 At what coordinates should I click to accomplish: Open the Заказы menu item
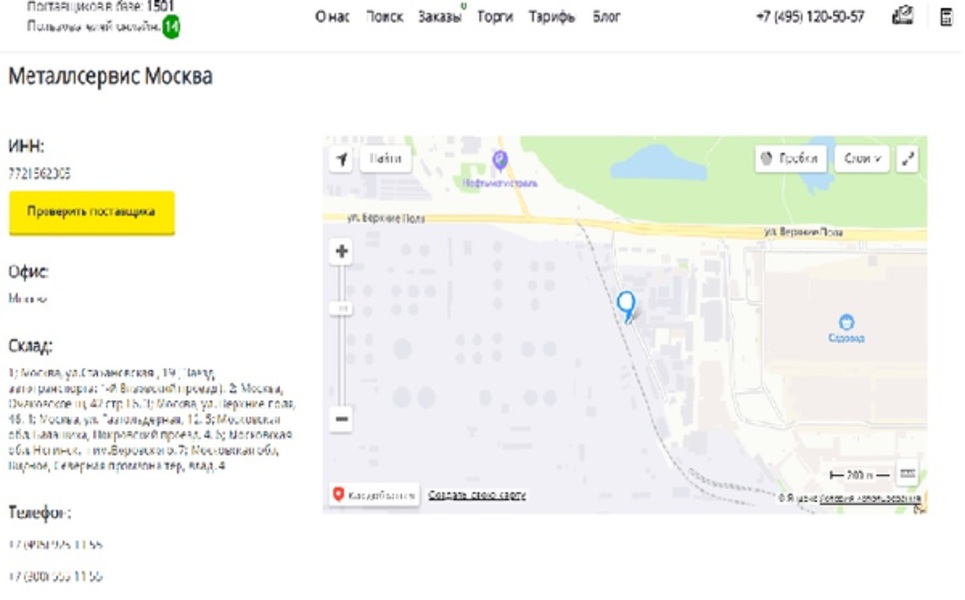click(439, 17)
